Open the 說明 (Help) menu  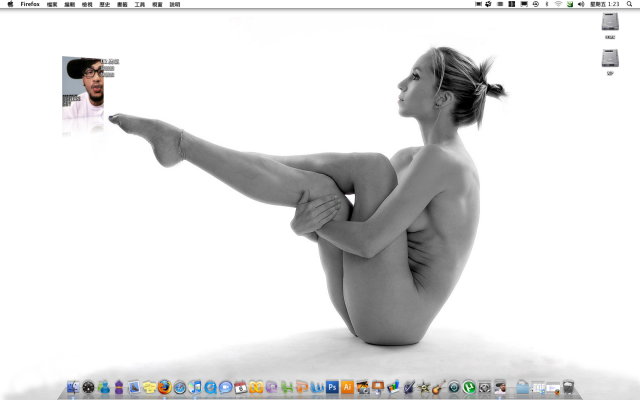coord(175,4)
